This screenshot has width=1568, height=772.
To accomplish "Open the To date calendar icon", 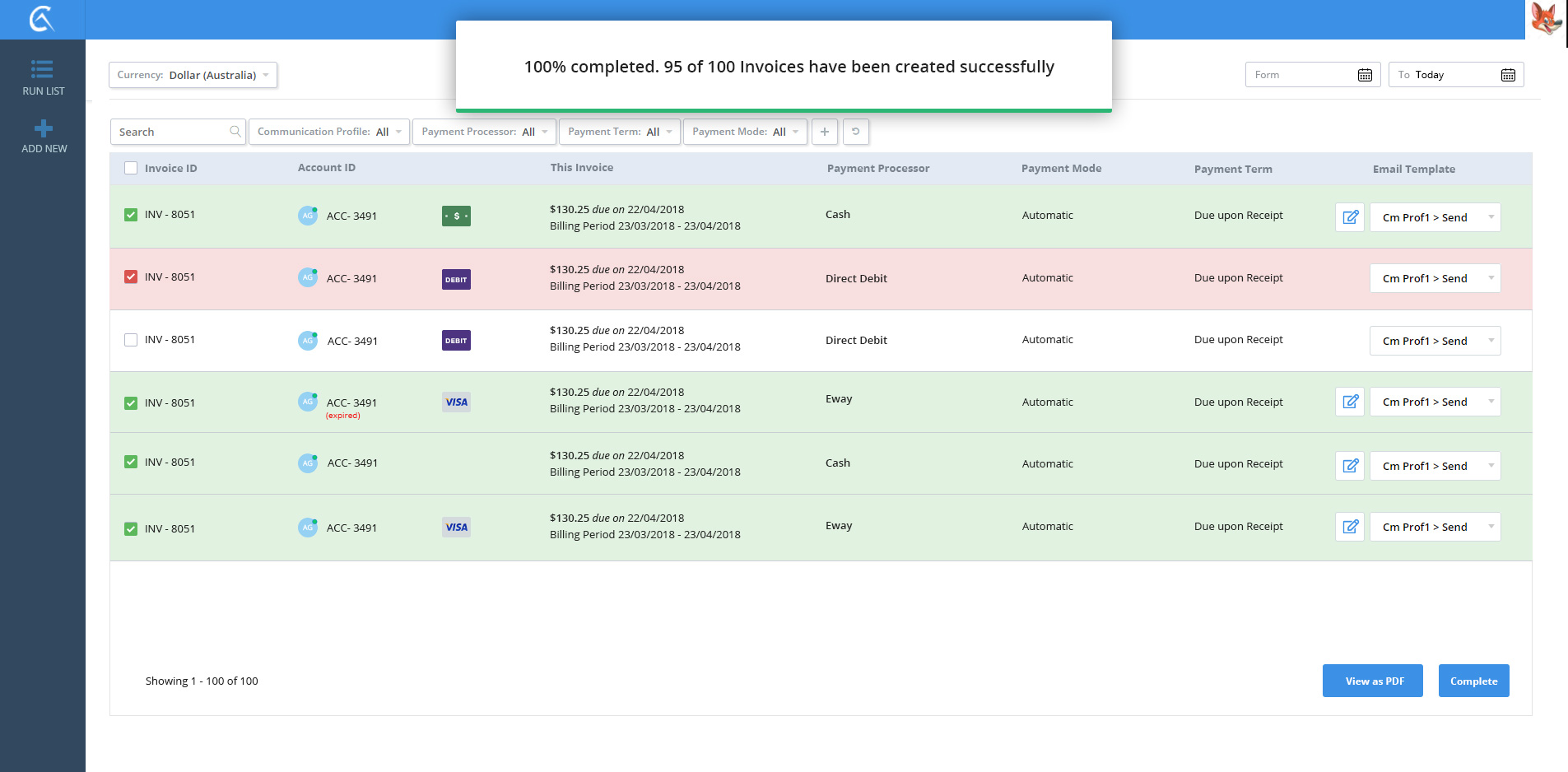I will pyautogui.click(x=1508, y=75).
